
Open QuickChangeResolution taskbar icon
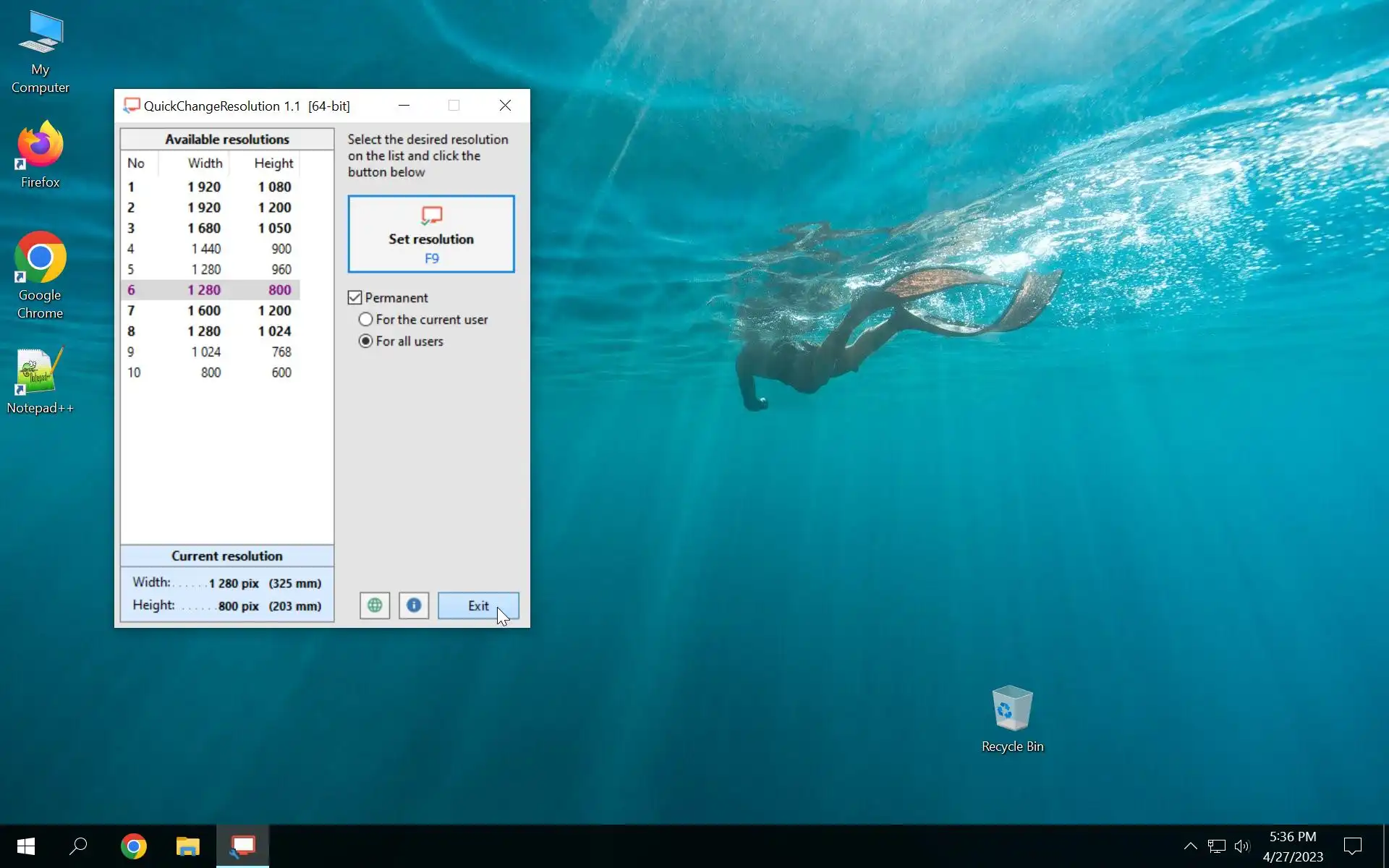[x=242, y=846]
